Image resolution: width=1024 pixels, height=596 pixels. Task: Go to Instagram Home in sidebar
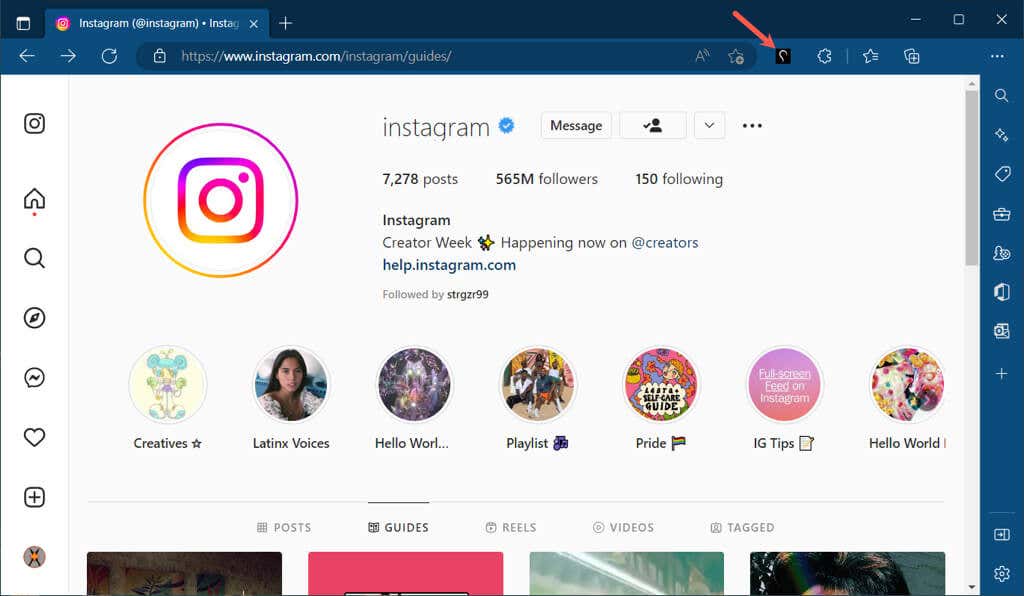pos(35,198)
